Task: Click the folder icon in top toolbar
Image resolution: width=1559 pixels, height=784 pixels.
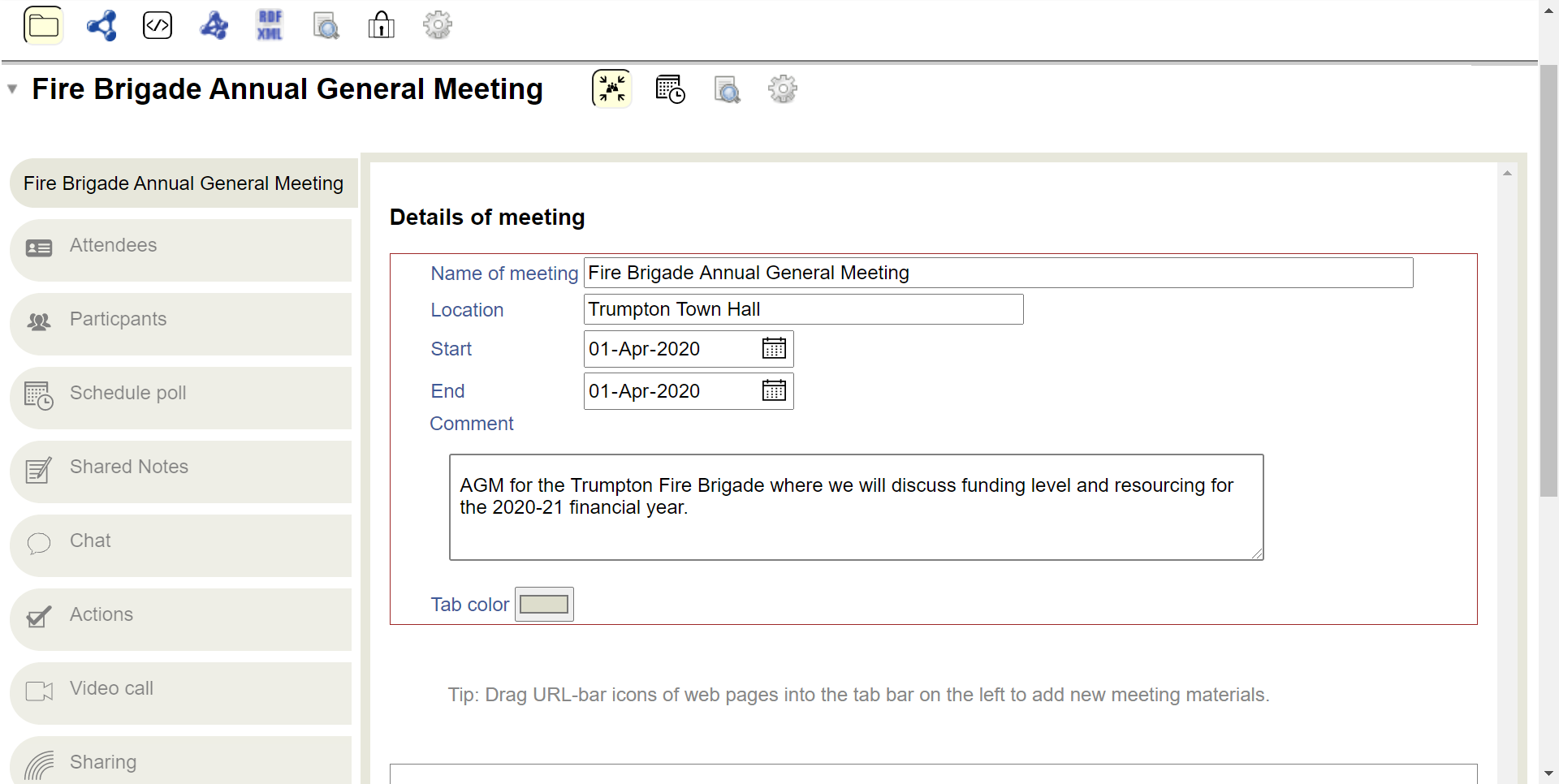Action: tap(43, 25)
